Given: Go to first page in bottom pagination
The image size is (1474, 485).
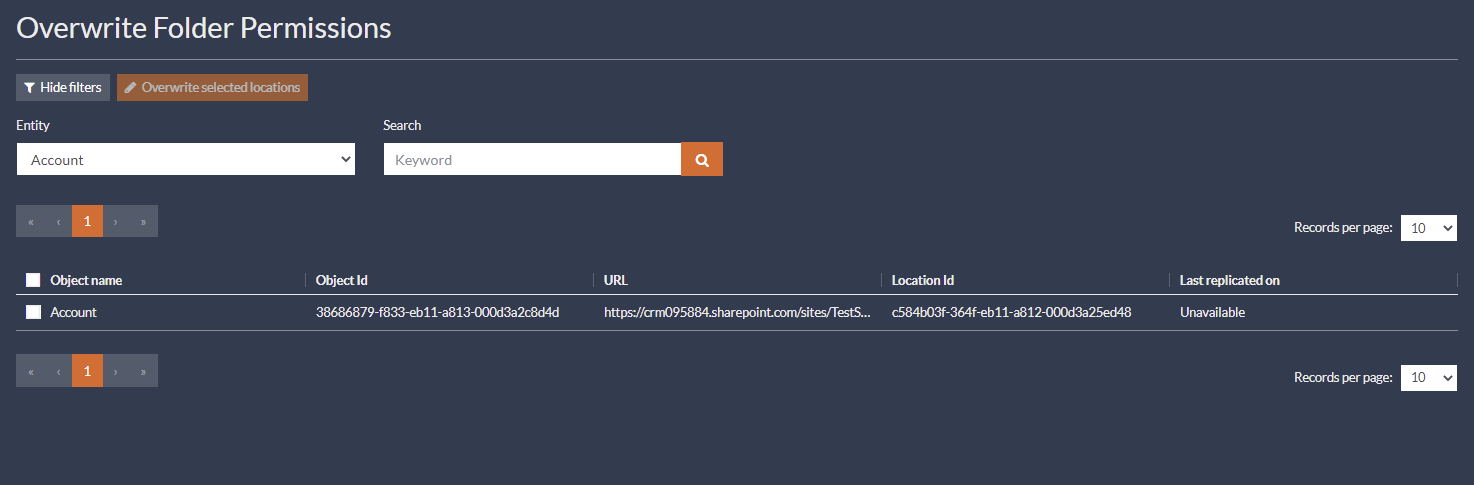Looking at the screenshot, I should 30,371.
